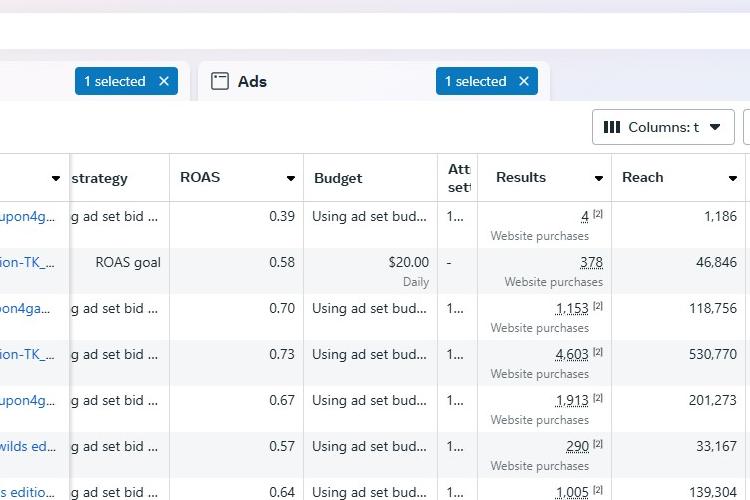
Task: Click the dropdown arrow left of strategy column
Action: [56, 179]
